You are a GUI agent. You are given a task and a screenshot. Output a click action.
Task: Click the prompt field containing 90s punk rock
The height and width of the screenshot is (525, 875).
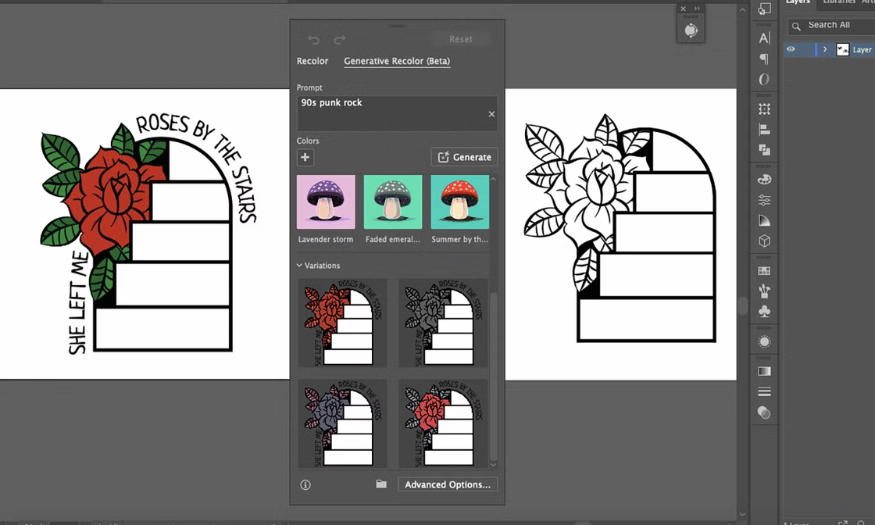click(x=397, y=113)
